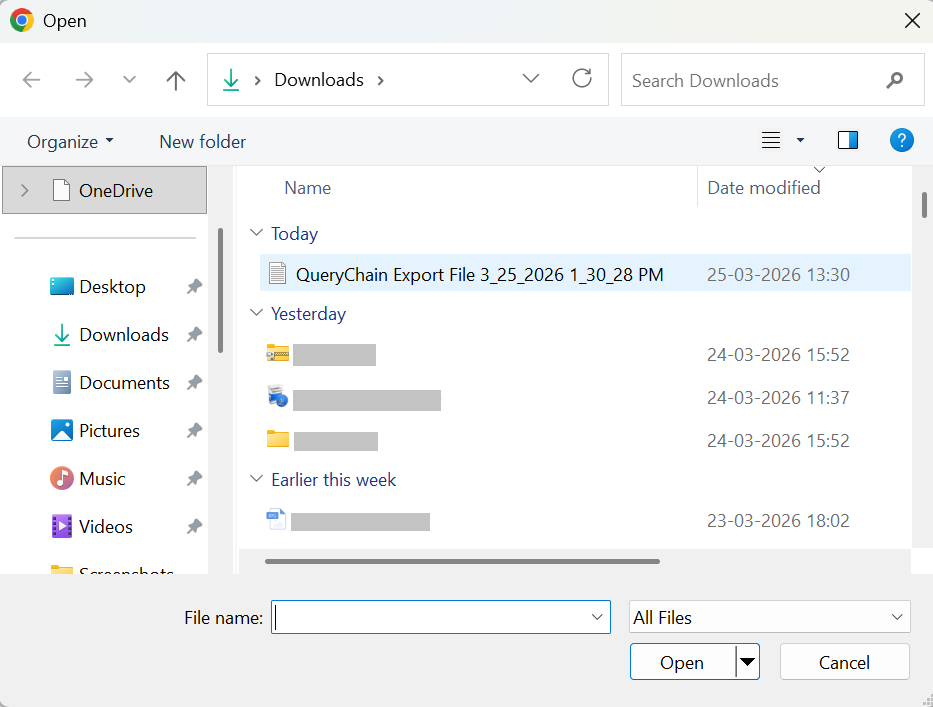
Task: Open the view options dropdown arrow
Action: 800,140
